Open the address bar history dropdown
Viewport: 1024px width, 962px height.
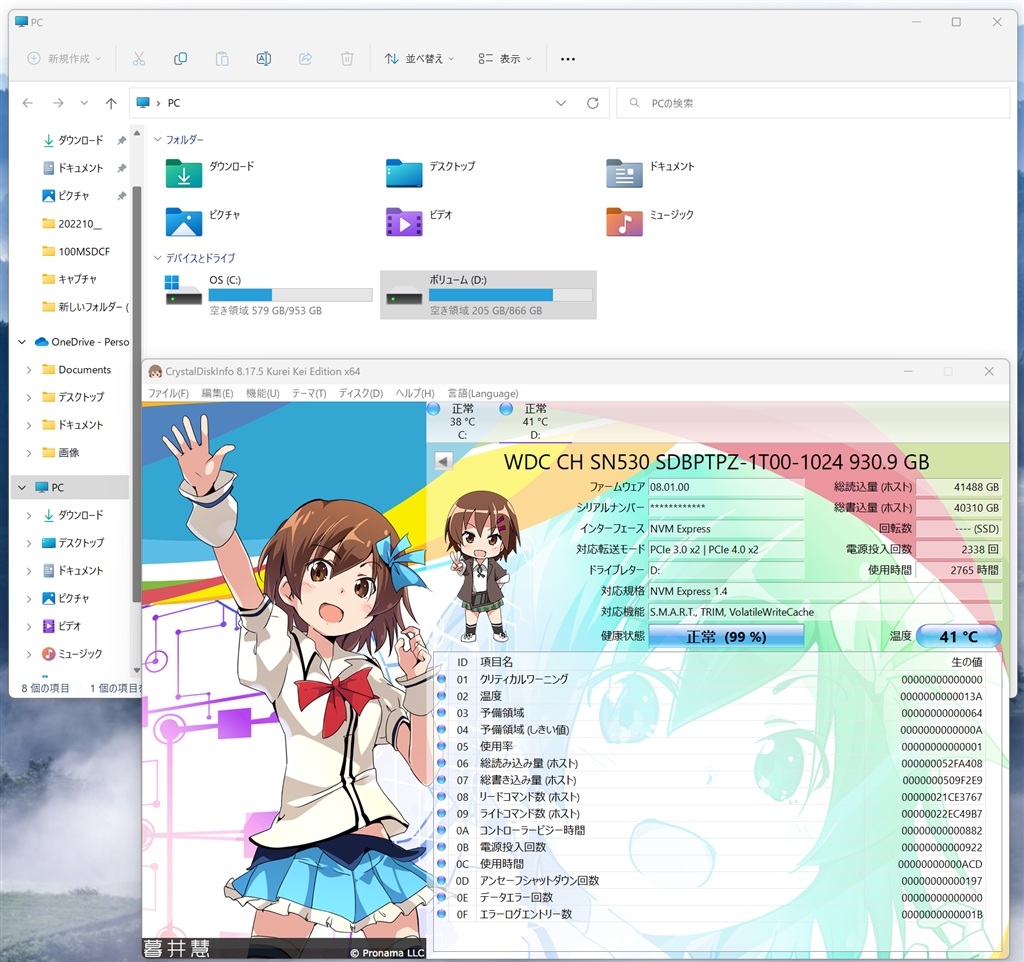[560, 103]
